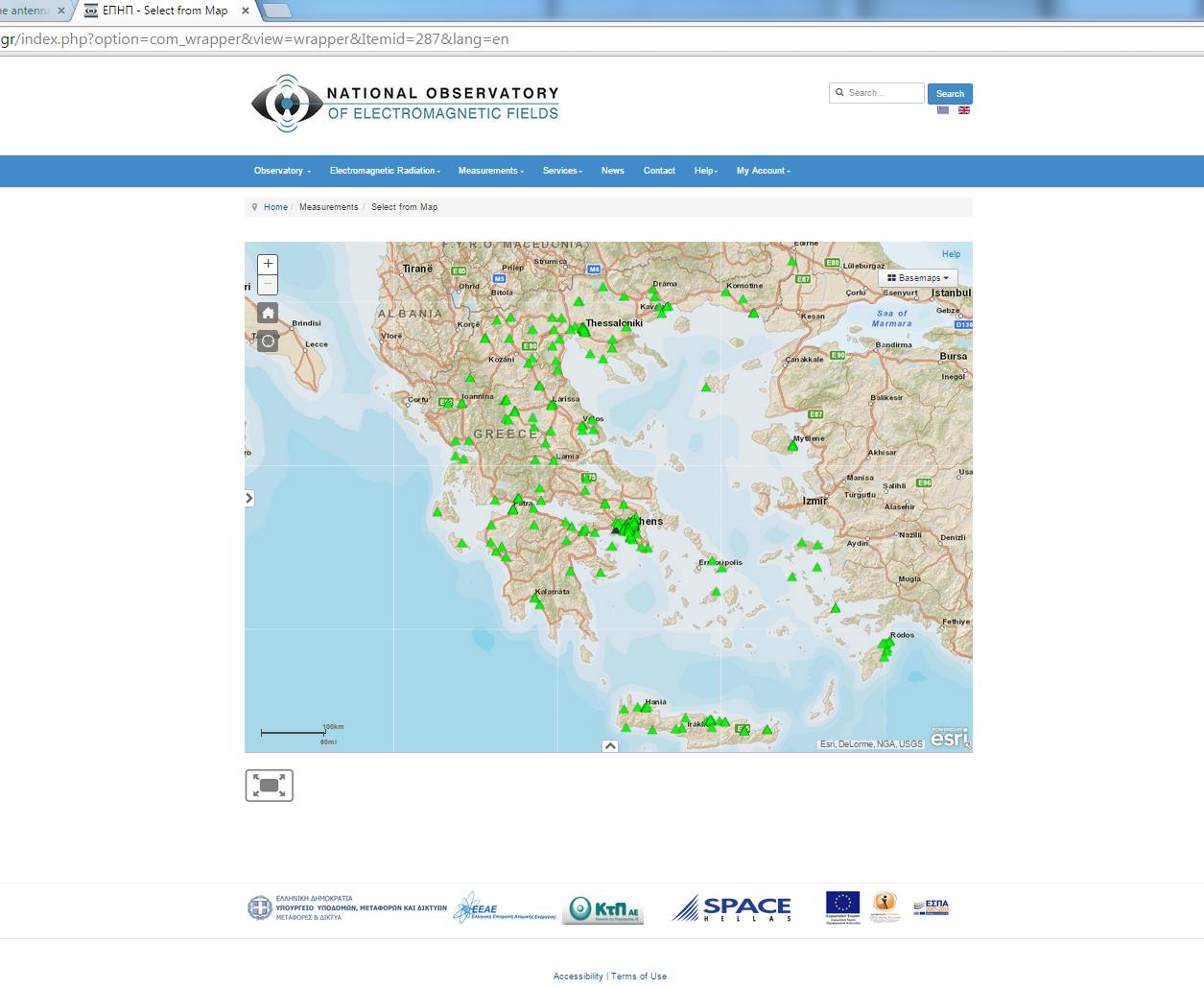Open the Basemaps dropdown
The image size is (1204, 988).
coord(917,278)
